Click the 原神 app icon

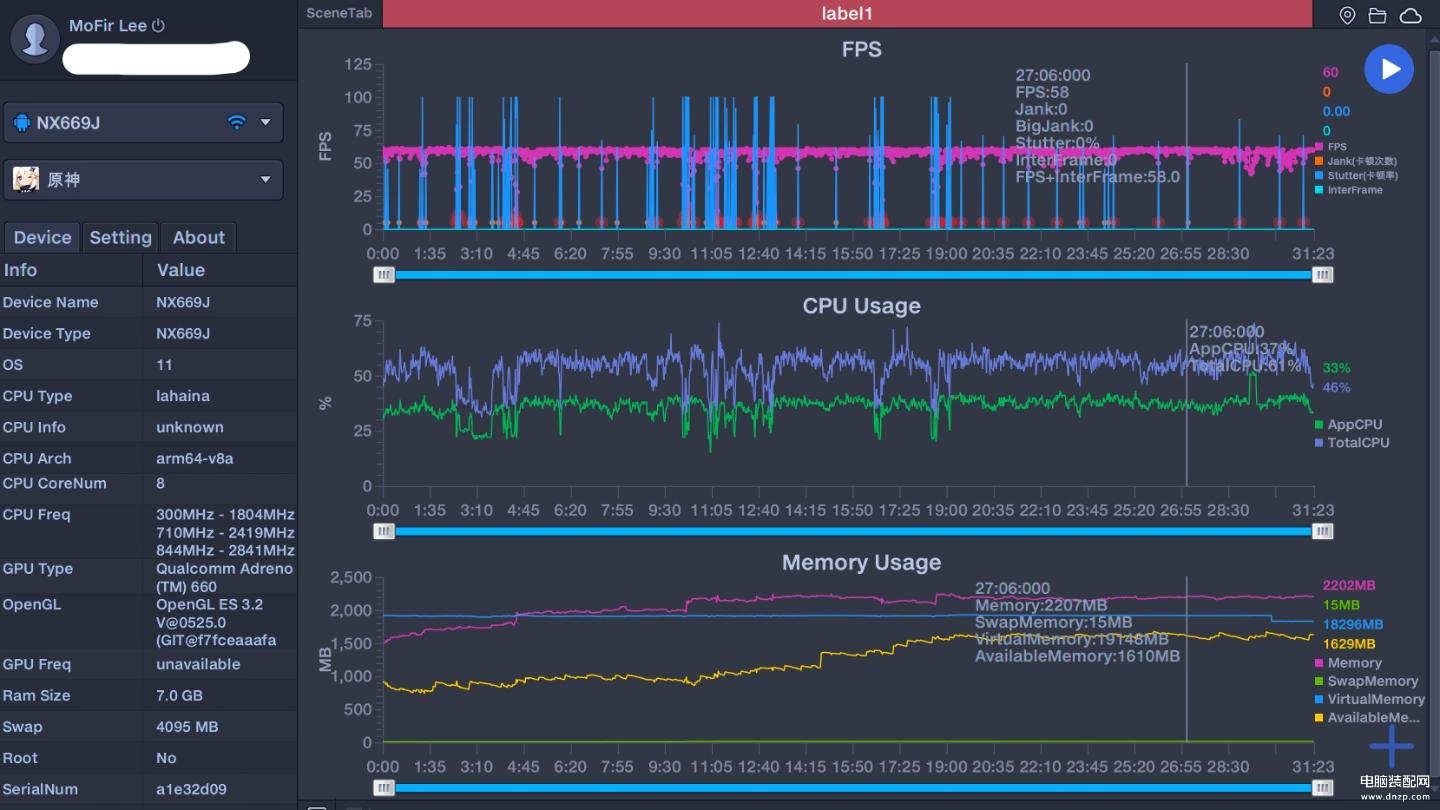(26, 179)
